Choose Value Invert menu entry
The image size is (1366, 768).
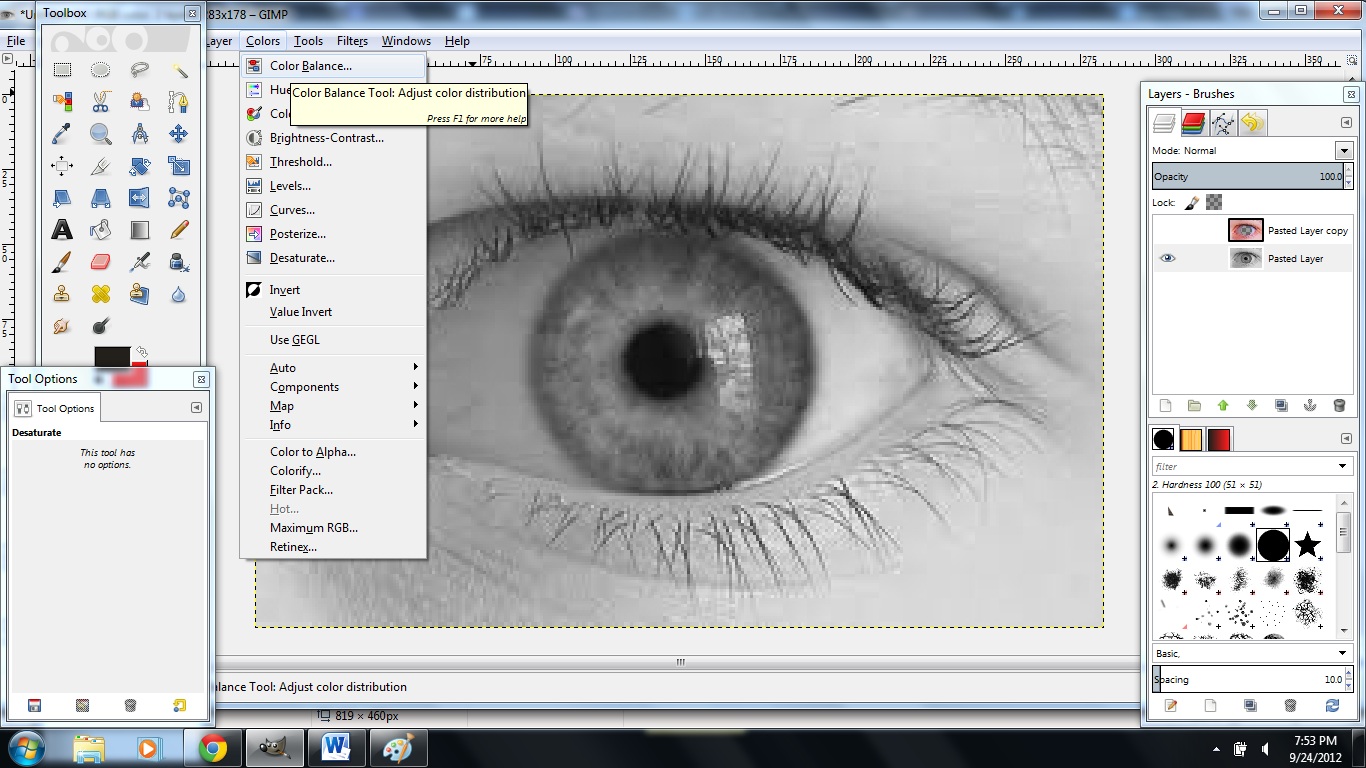click(x=333, y=312)
